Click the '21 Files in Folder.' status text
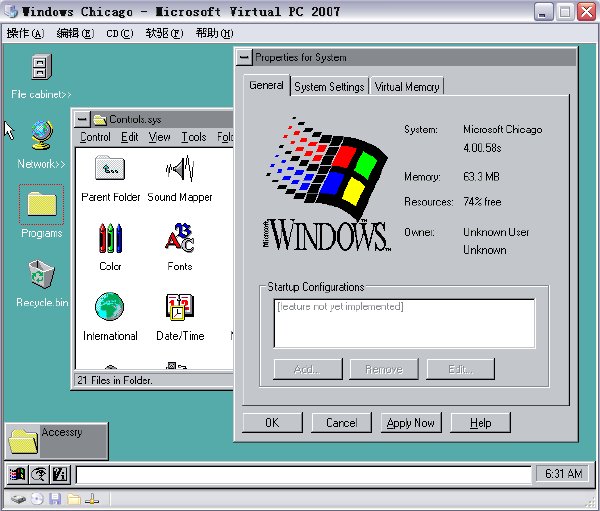This screenshot has height=511, width=600. pyautogui.click(x=115, y=380)
